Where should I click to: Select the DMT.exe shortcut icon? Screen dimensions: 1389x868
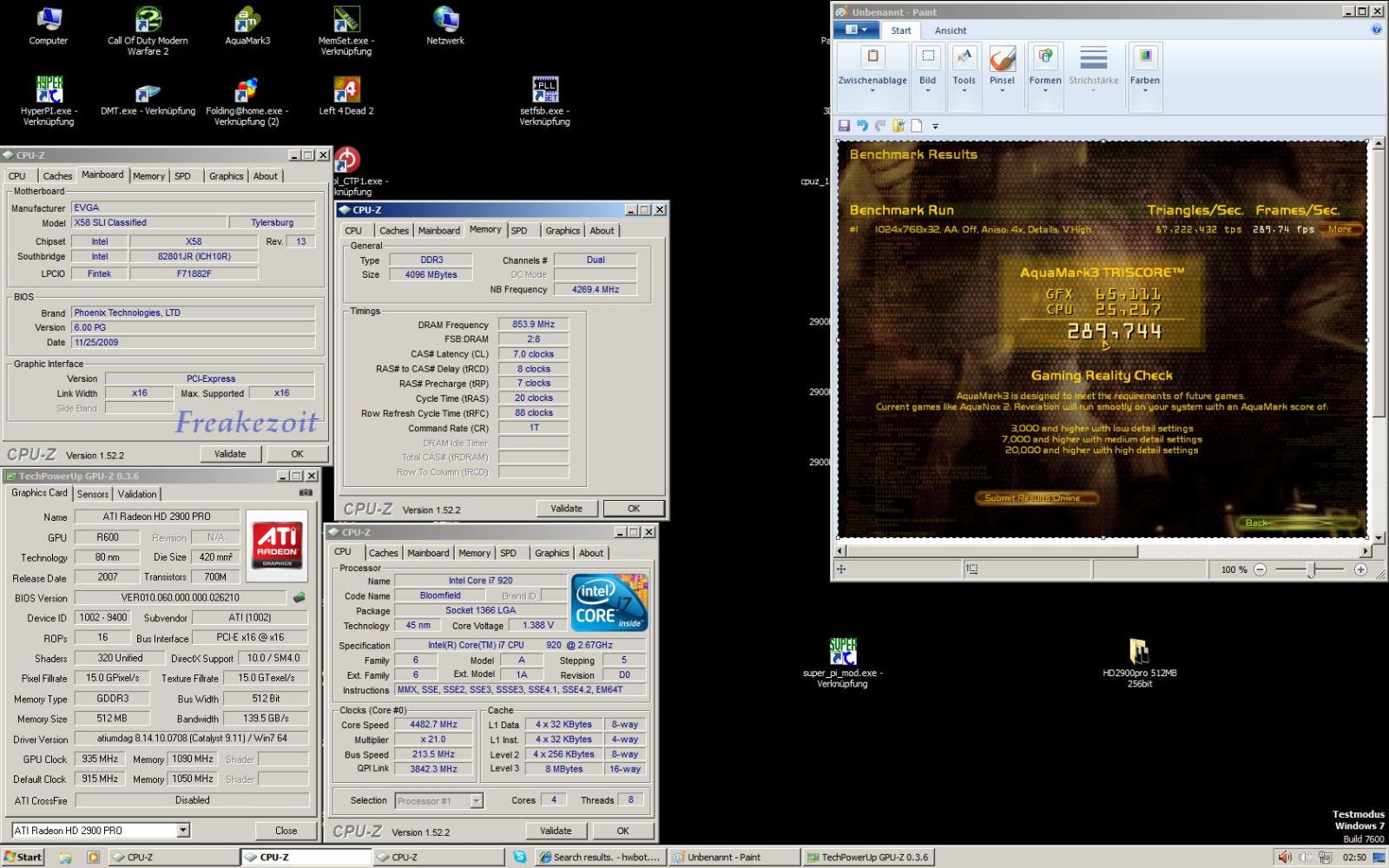(x=148, y=97)
